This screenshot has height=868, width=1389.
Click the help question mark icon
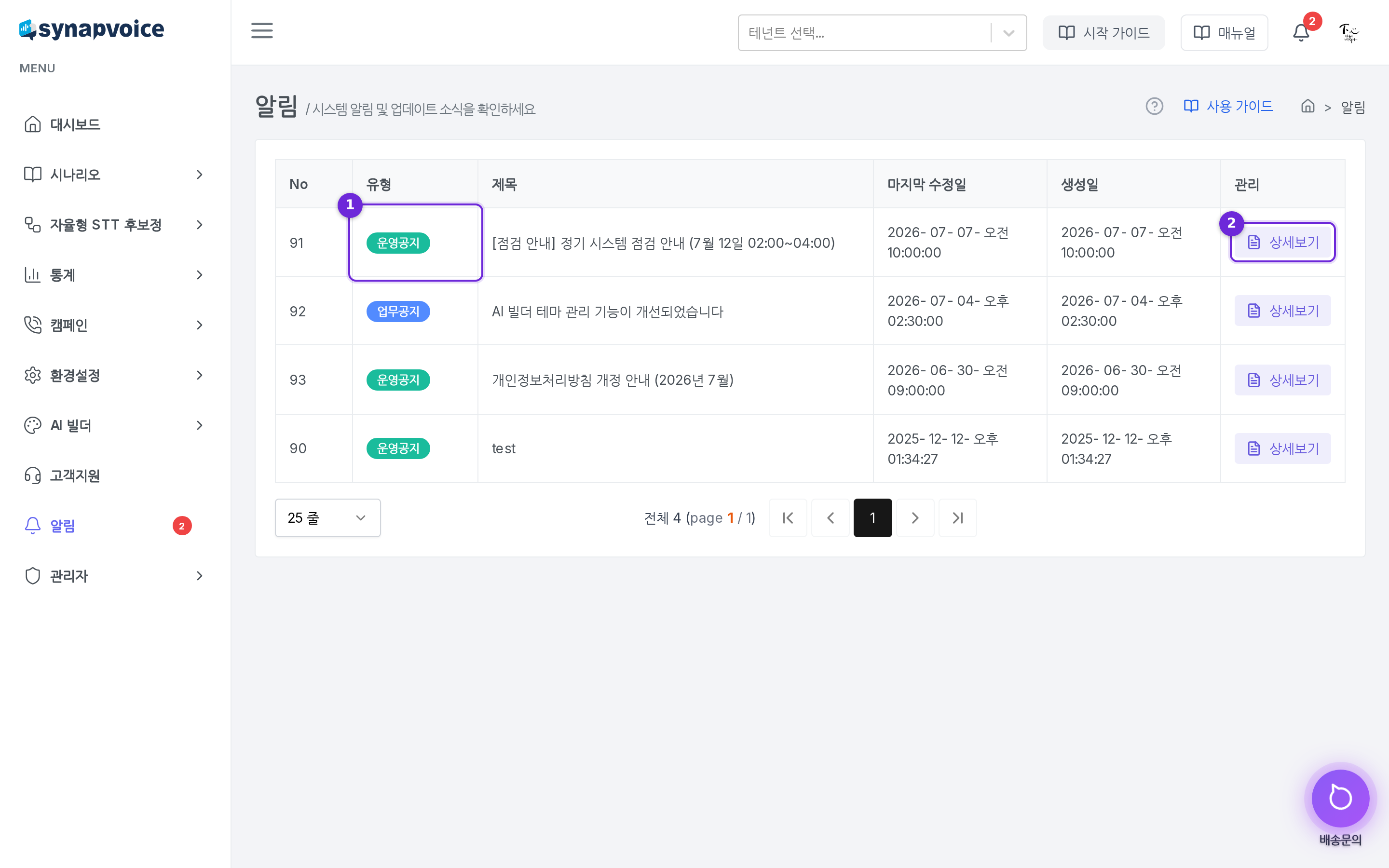pyautogui.click(x=1154, y=106)
